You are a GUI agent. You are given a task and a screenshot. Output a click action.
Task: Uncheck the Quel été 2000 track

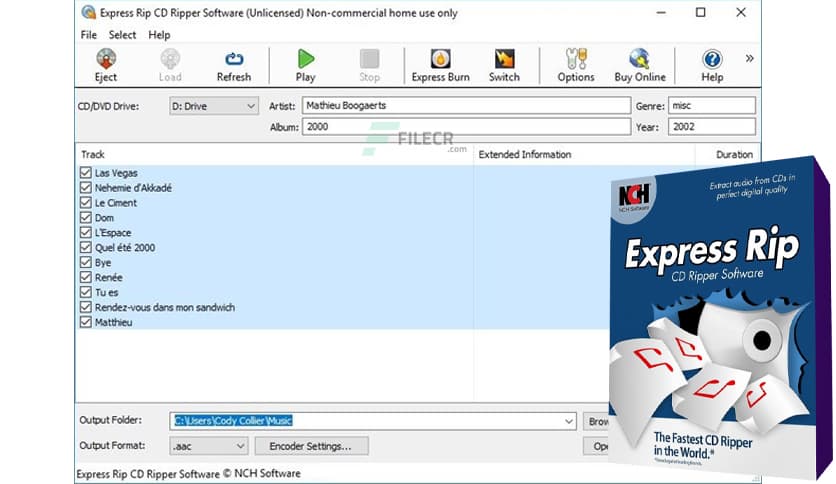point(85,247)
